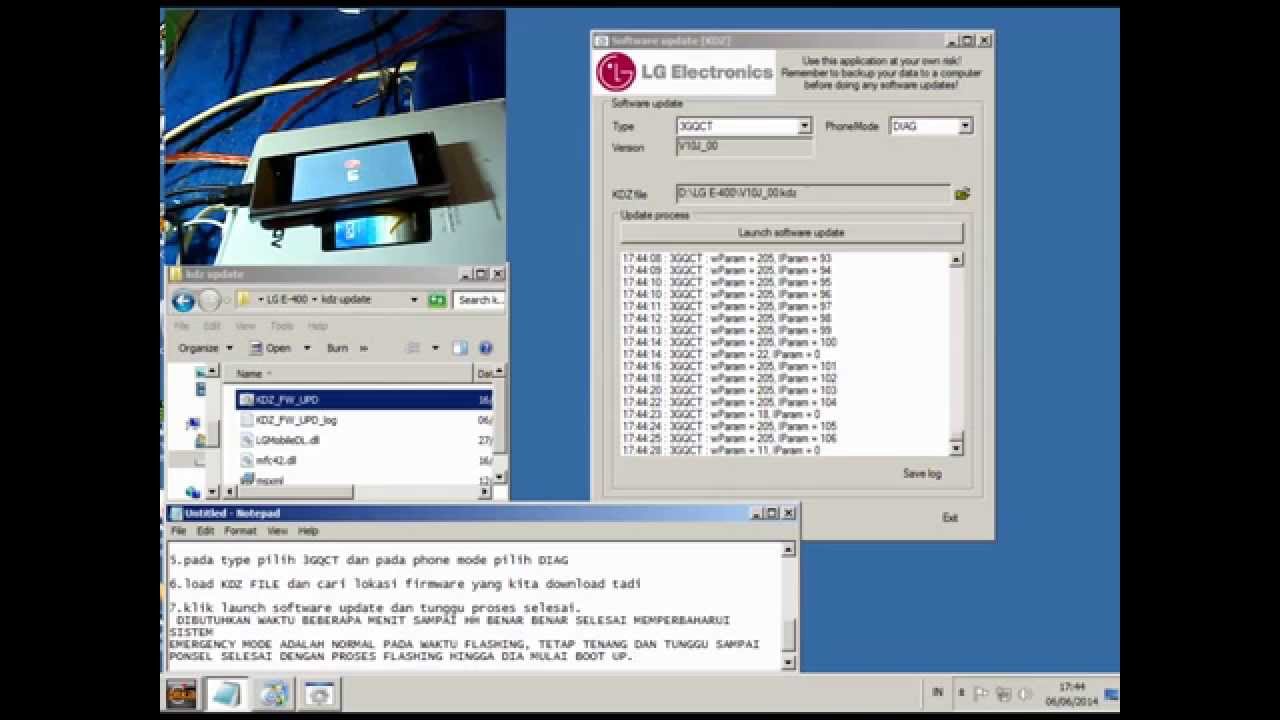Expand the Explorer address bar history dropdown
This screenshot has width=1280, height=720.
pyautogui.click(x=414, y=299)
